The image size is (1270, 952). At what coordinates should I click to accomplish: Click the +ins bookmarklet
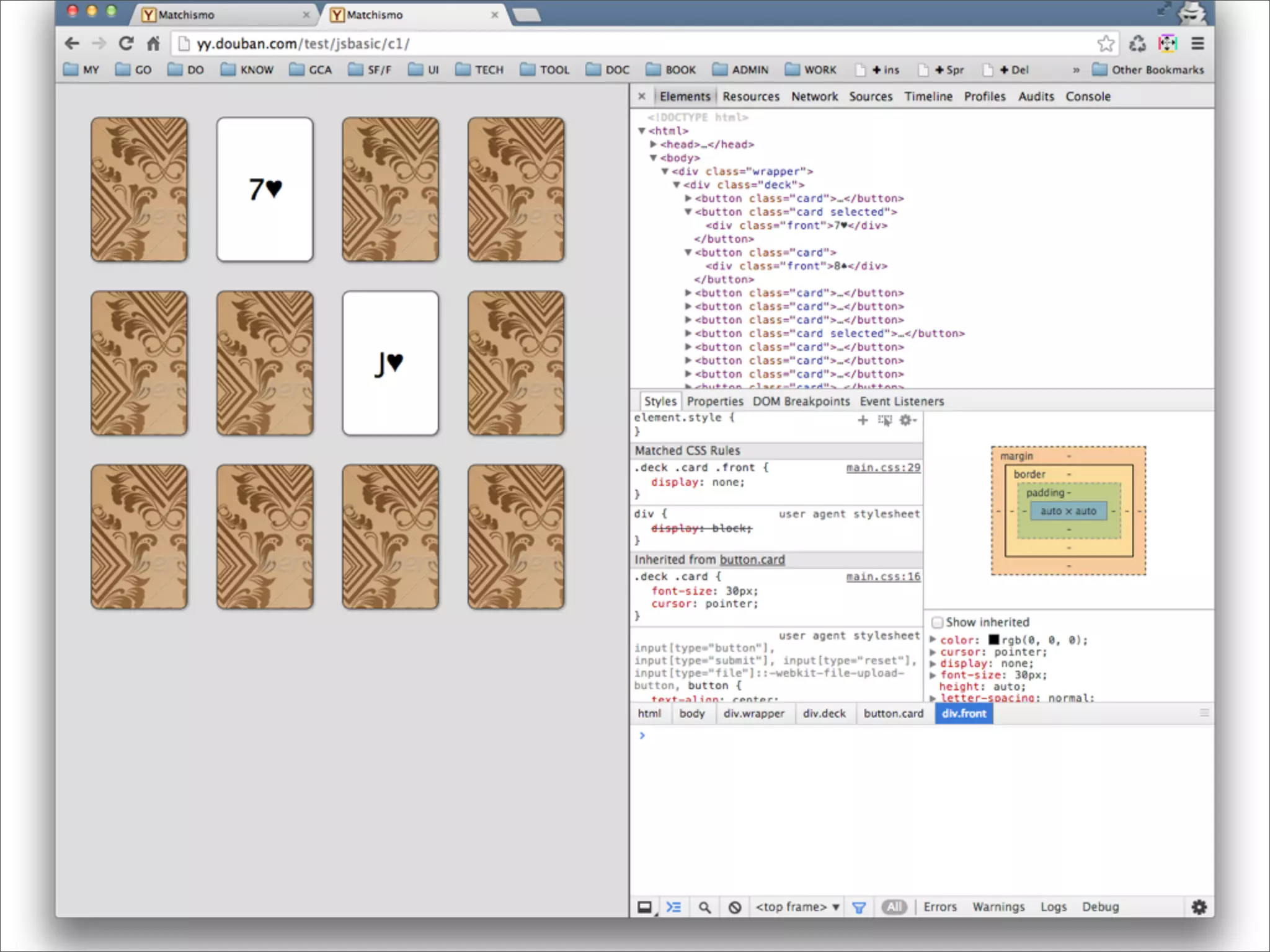877,69
